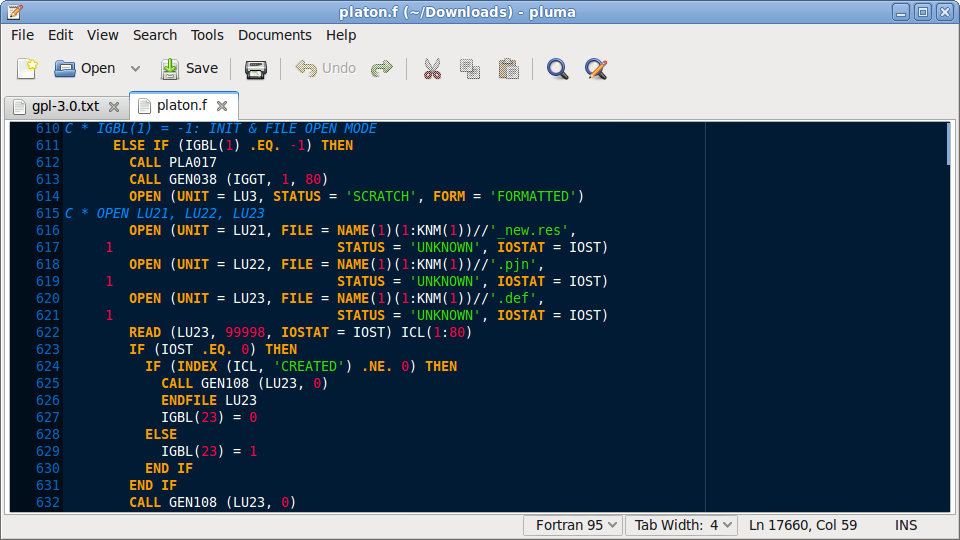
Task: Open Find and Replace icon
Action: pos(596,69)
